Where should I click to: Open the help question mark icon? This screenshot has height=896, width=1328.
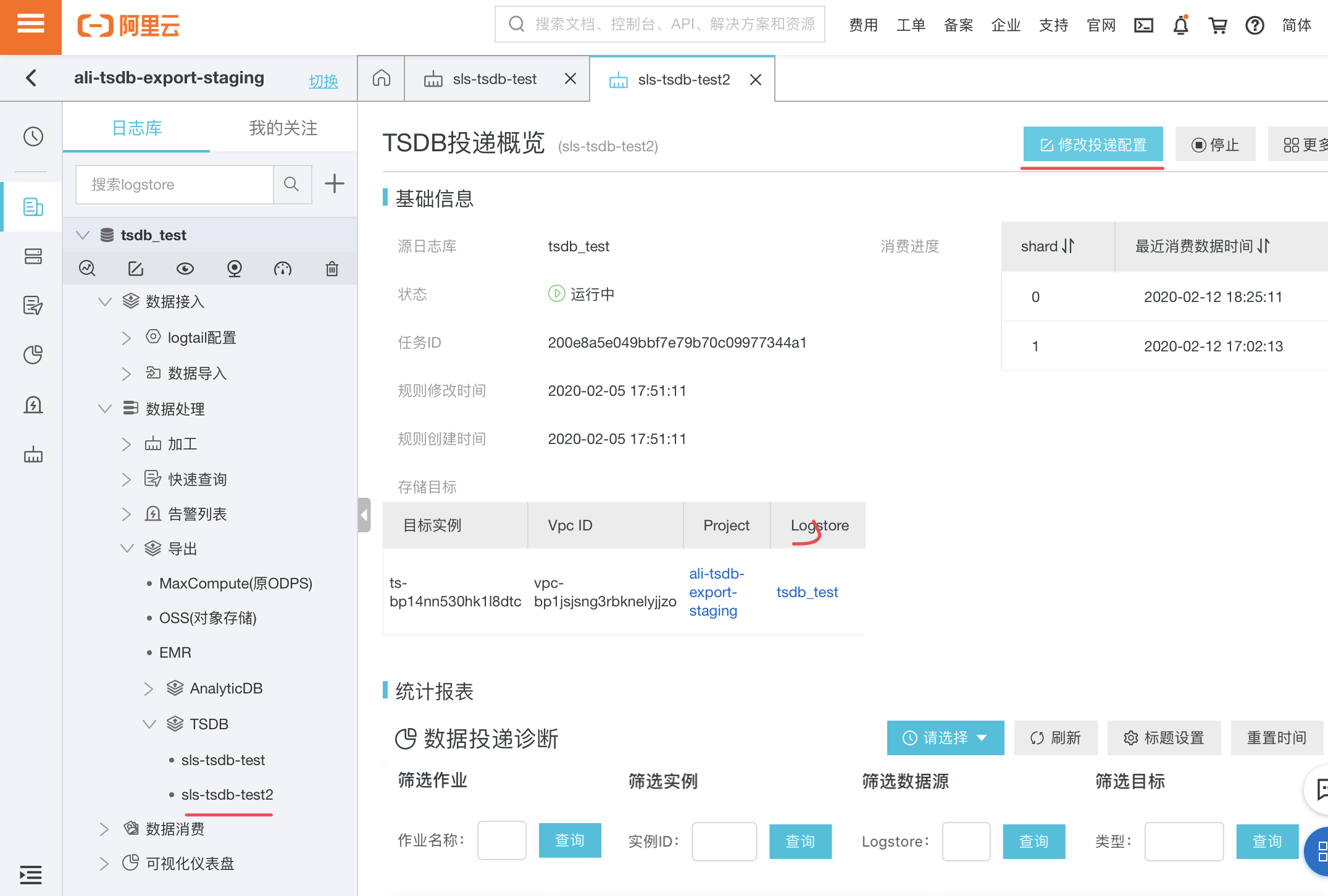(1255, 25)
